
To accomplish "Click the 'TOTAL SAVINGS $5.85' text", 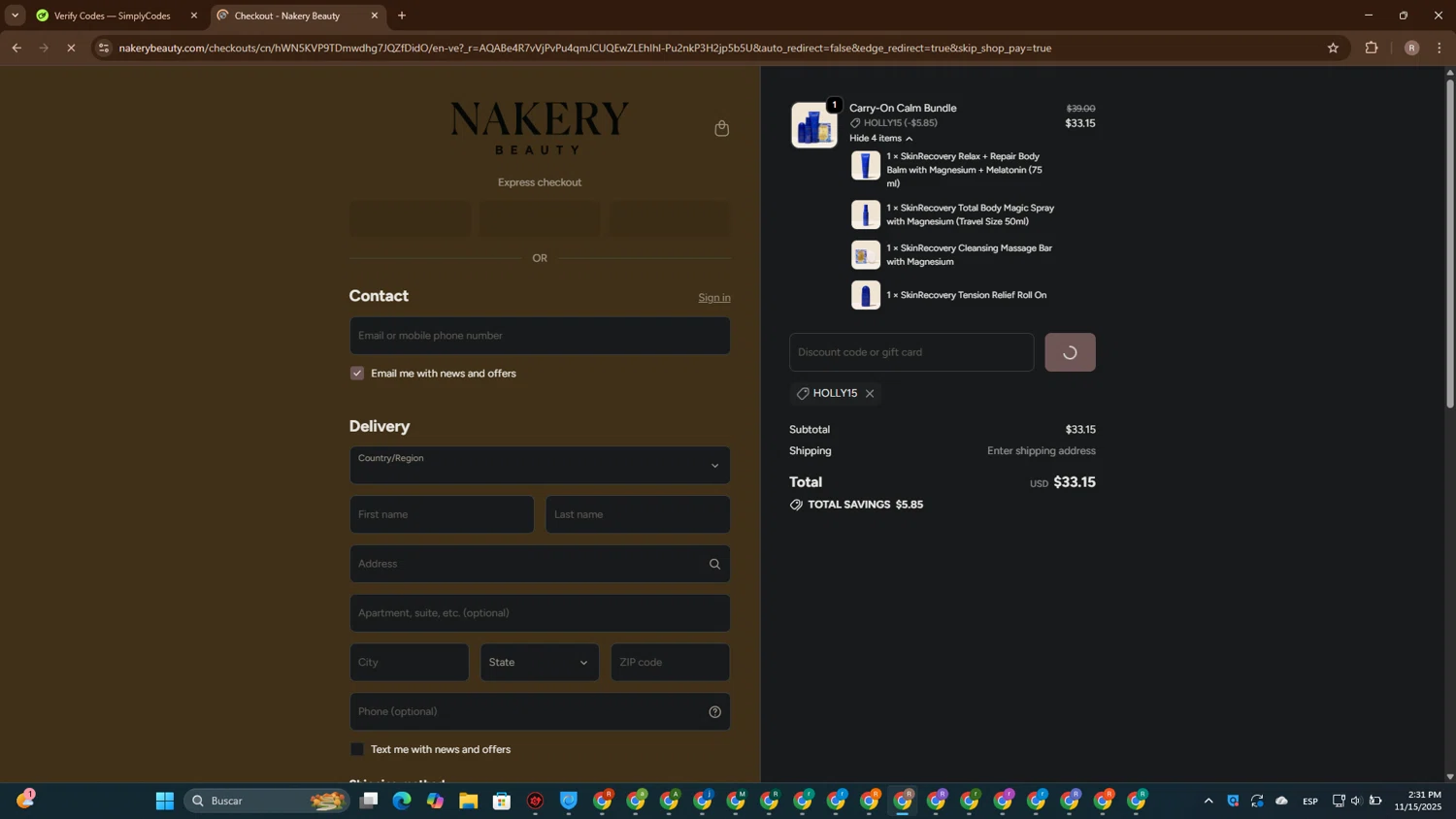I will [x=865, y=505].
